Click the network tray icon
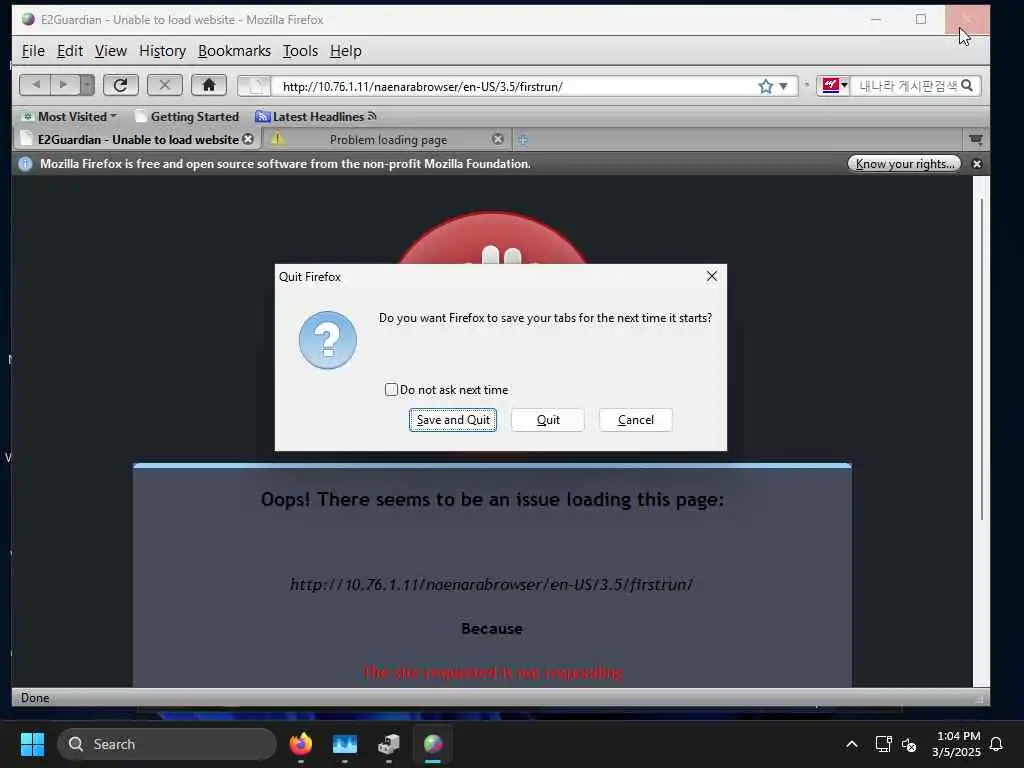Screen dimensions: 1024x768 pyautogui.click(x=884, y=744)
